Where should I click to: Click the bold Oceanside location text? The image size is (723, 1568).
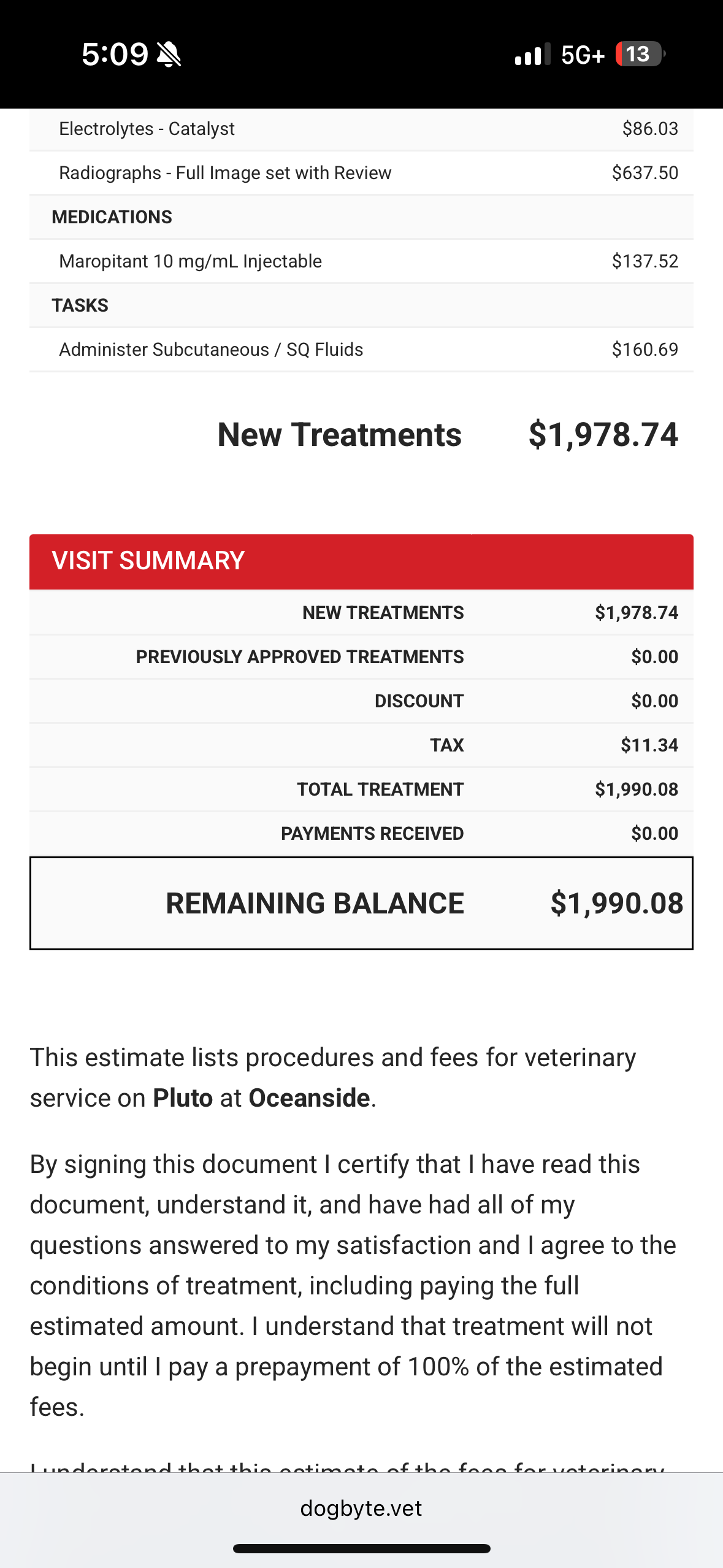tap(309, 1098)
